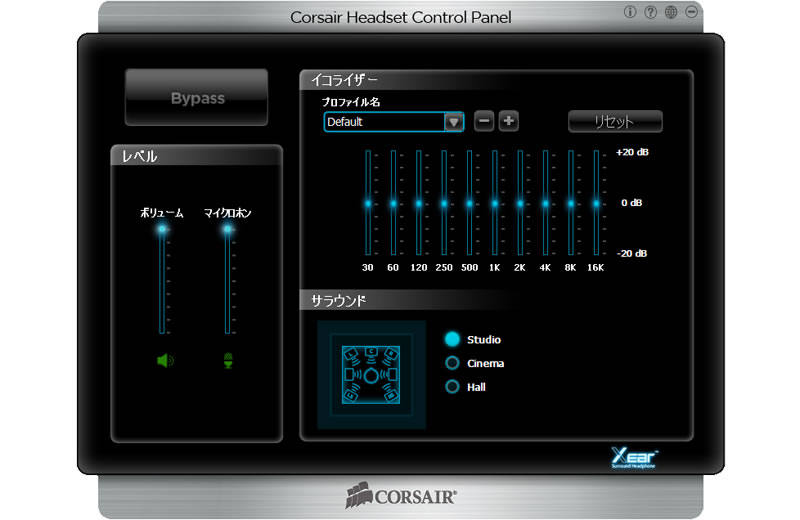The width and height of the screenshot is (800, 520).
Task: Click the 500 Hz equalizer slider
Action: tap(469, 203)
